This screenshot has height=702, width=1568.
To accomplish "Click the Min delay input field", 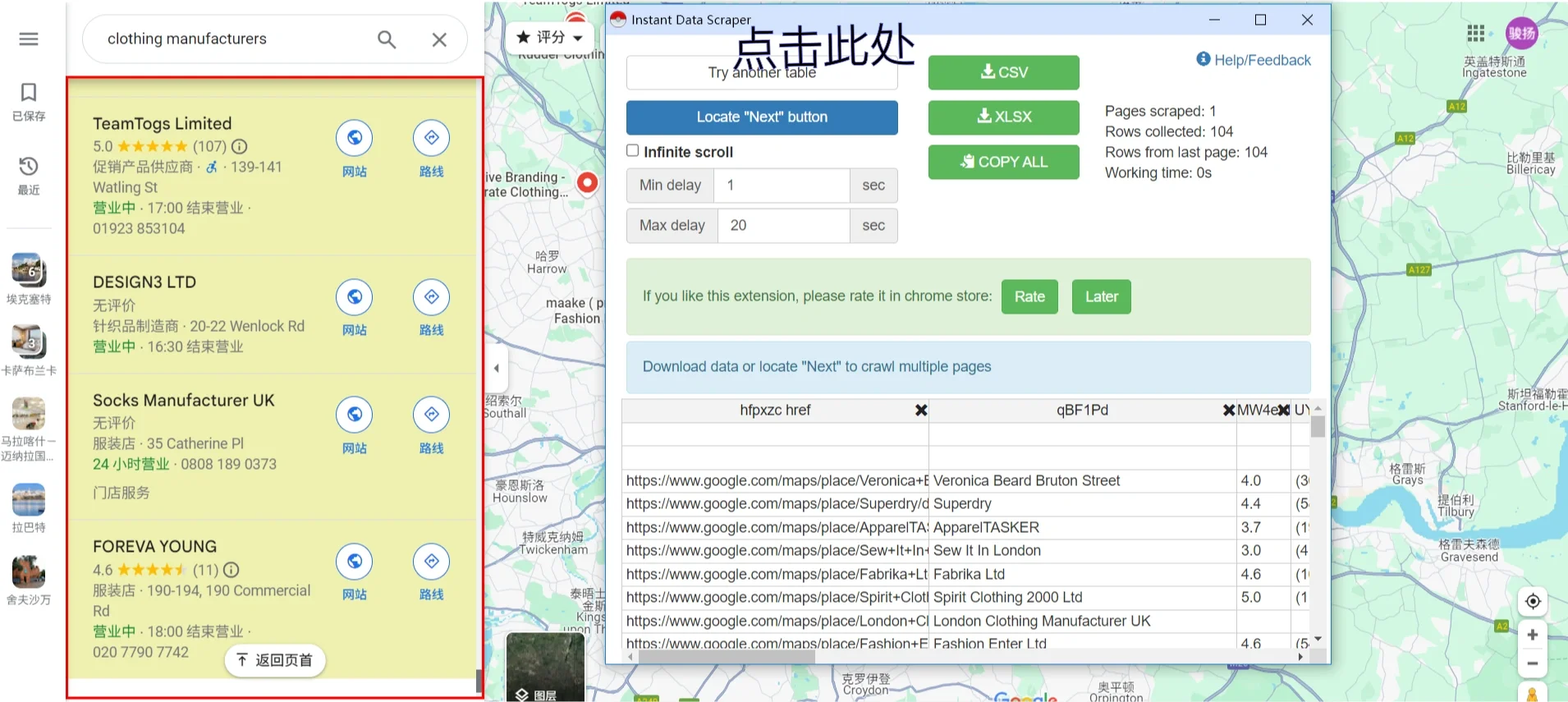I will [782, 186].
